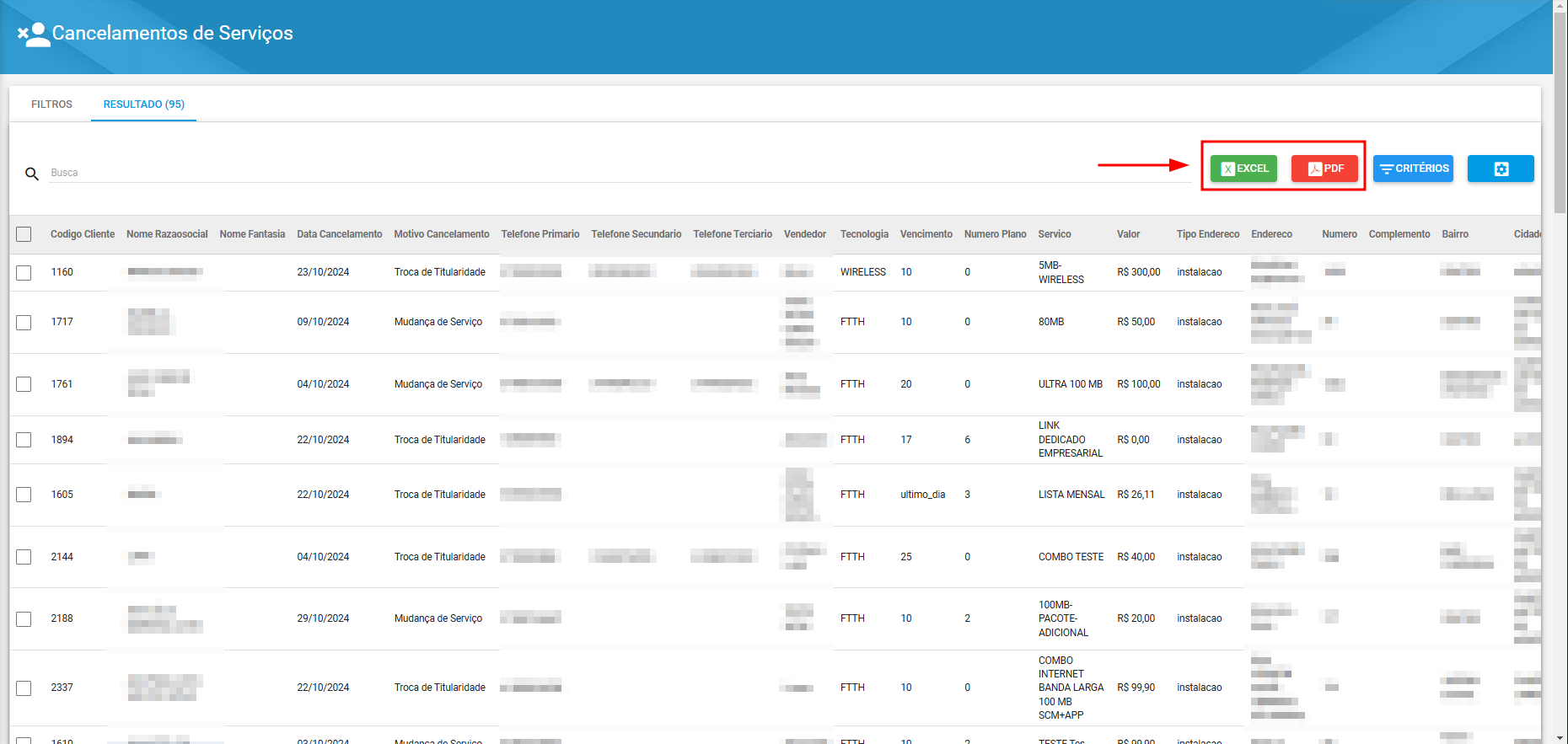
Task: Mark the checkbox for client 1605
Action: (x=24, y=495)
